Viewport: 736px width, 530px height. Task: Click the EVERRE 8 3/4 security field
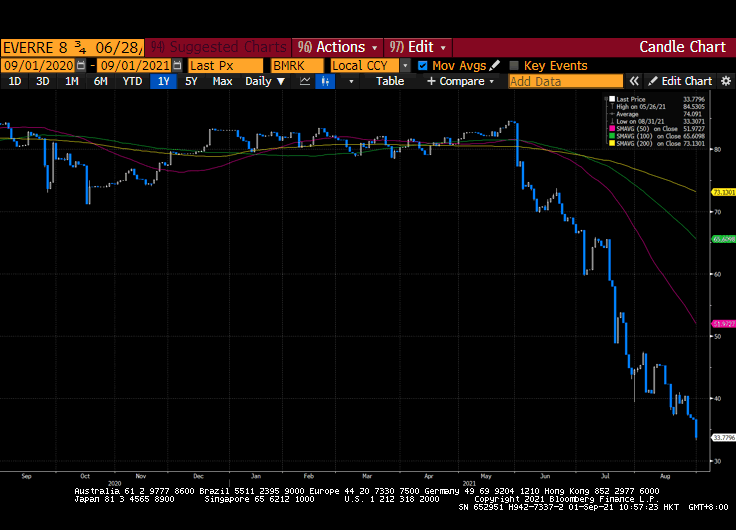pos(72,47)
